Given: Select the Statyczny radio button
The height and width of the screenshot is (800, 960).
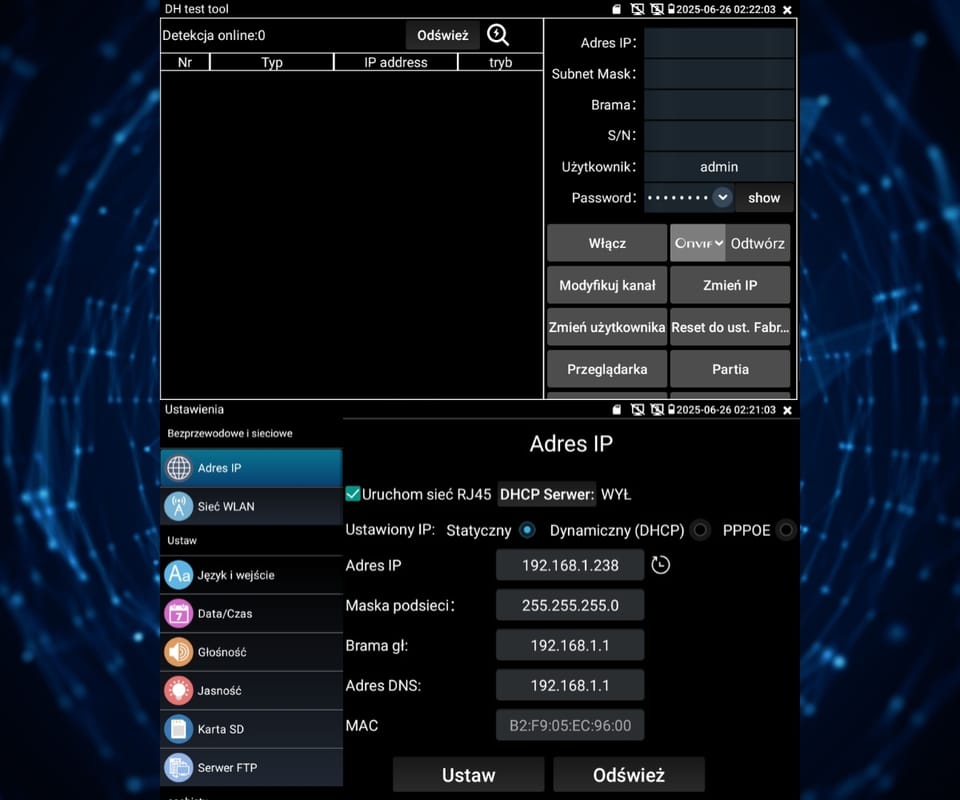Looking at the screenshot, I should tap(527, 530).
